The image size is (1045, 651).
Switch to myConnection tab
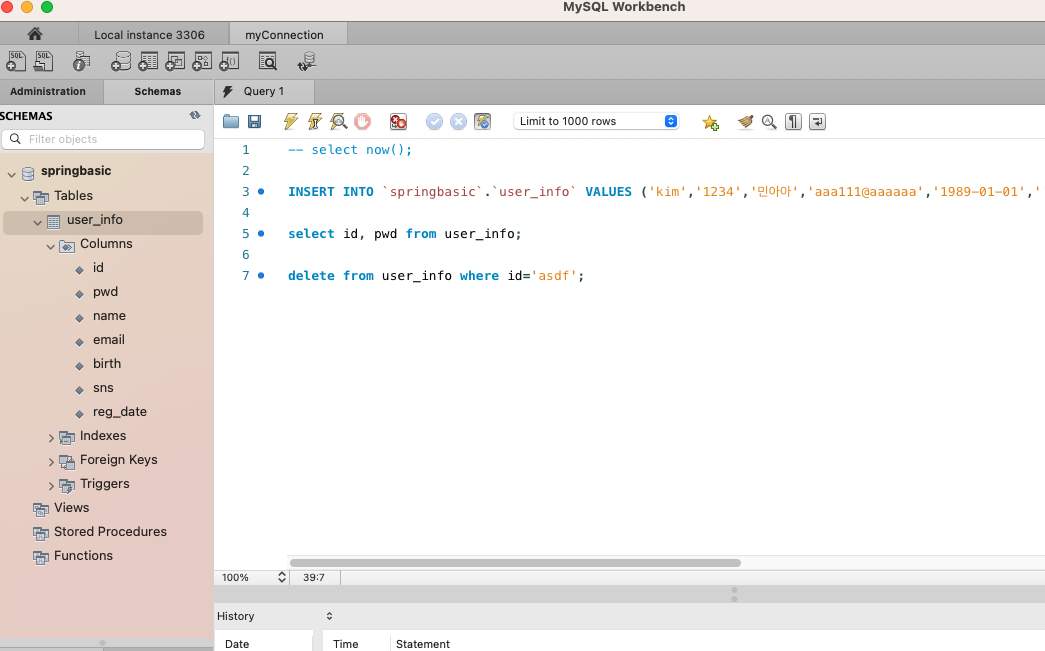click(285, 35)
